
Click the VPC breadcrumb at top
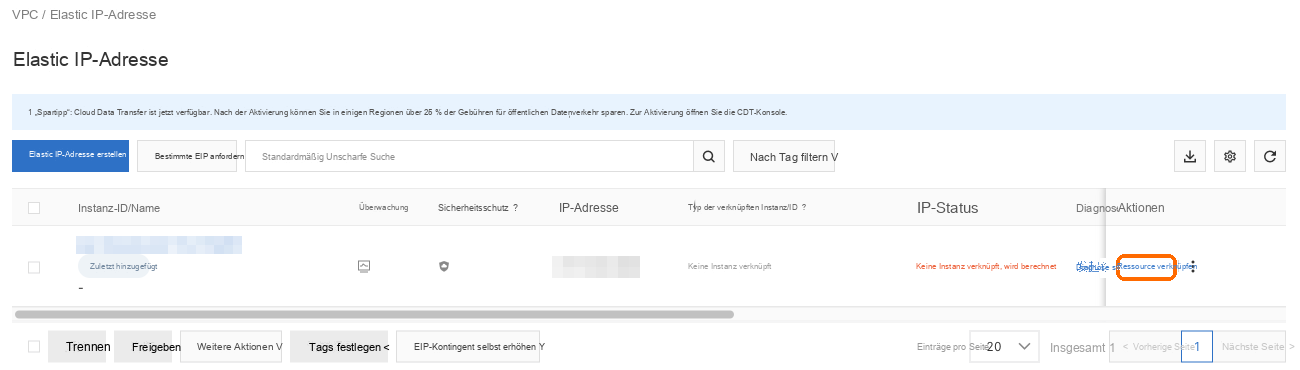click(x=26, y=15)
